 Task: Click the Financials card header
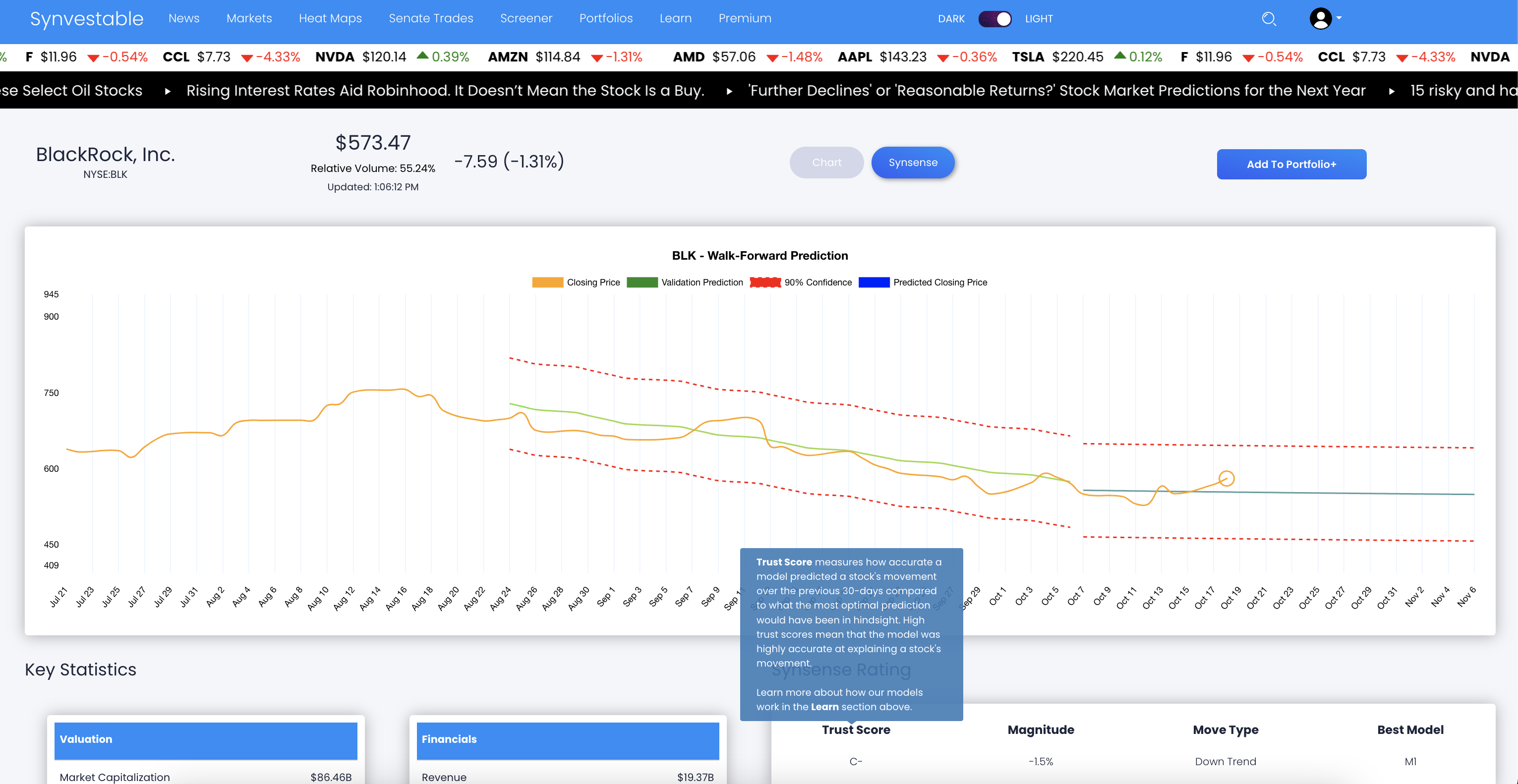click(568, 740)
